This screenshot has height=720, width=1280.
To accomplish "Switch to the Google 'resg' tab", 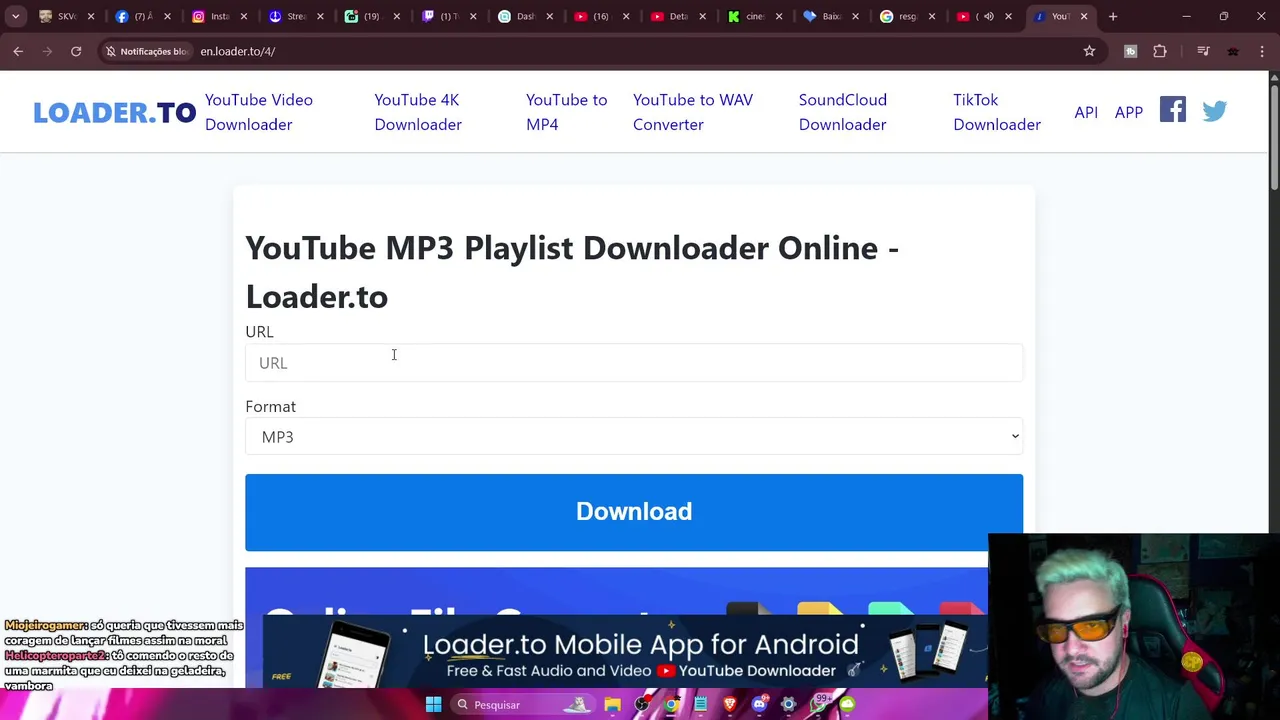I will (x=907, y=16).
